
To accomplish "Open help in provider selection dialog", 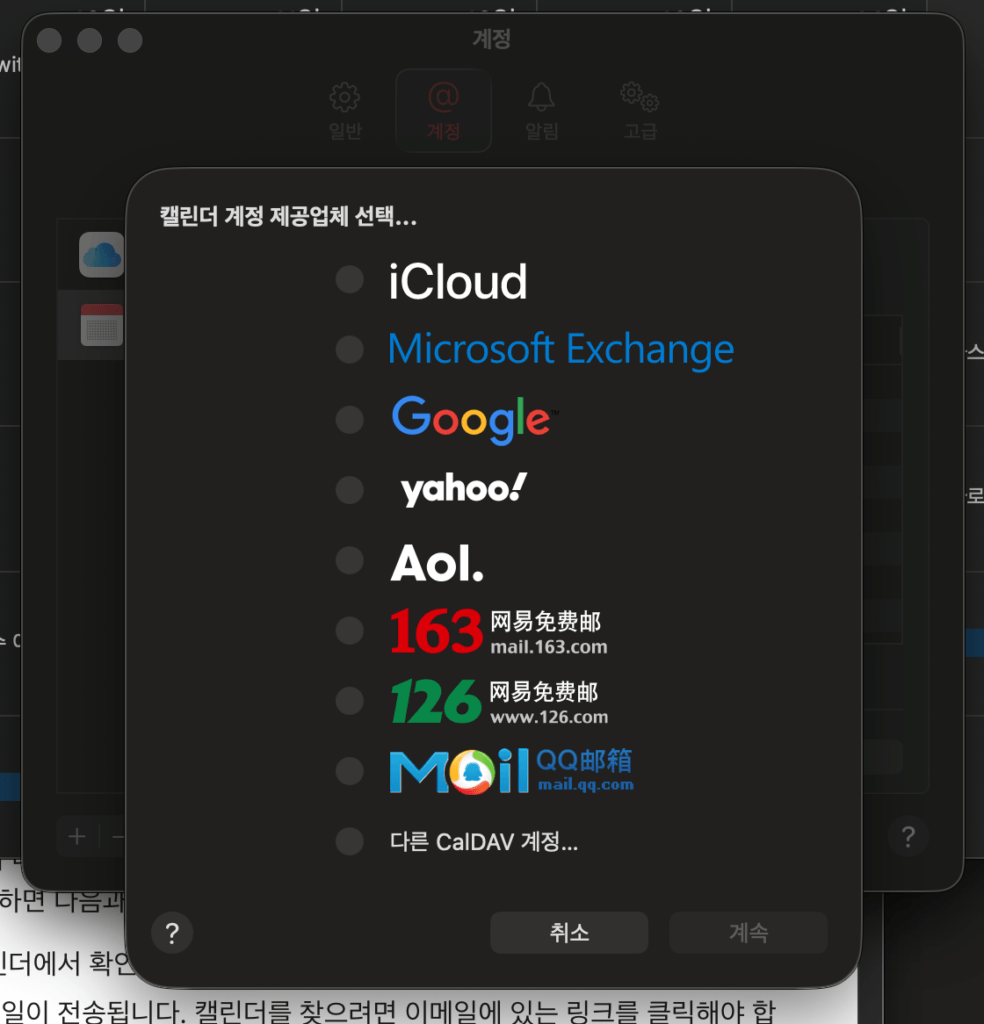I will coord(172,934).
